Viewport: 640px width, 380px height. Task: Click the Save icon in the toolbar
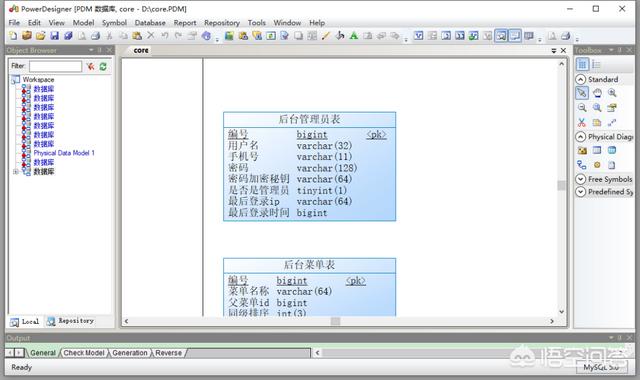point(54,36)
